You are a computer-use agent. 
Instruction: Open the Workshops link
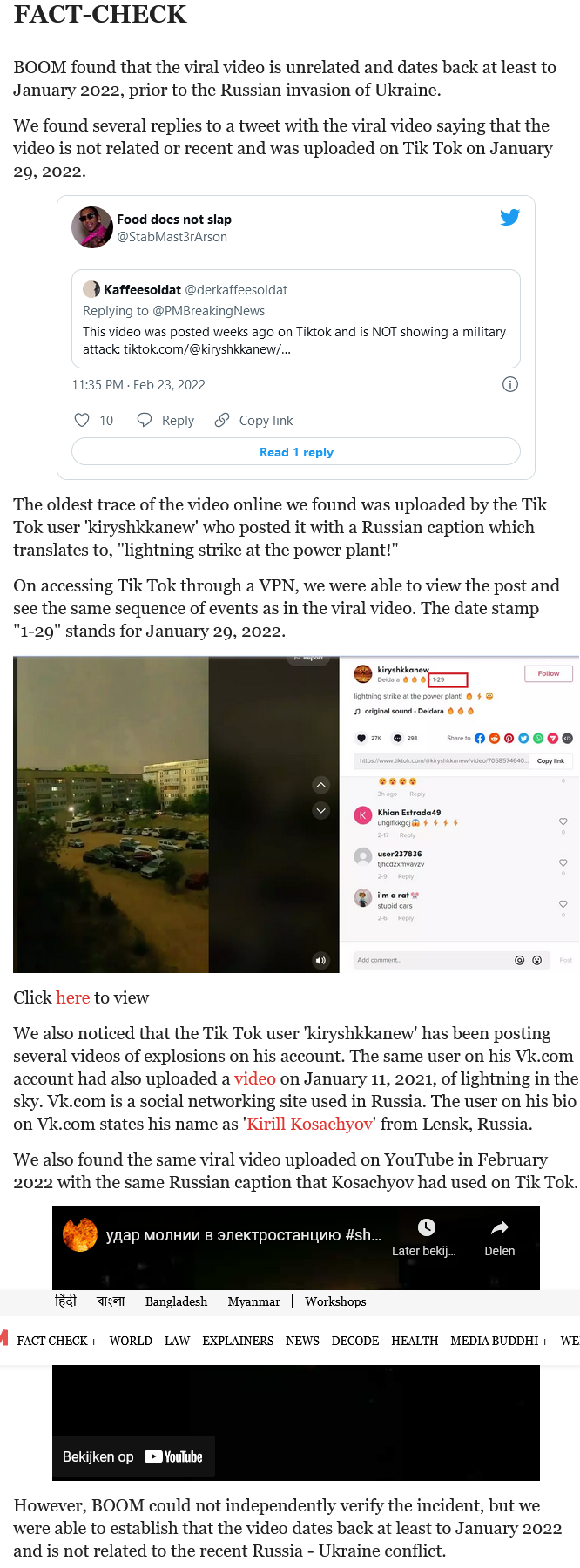click(x=335, y=1301)
